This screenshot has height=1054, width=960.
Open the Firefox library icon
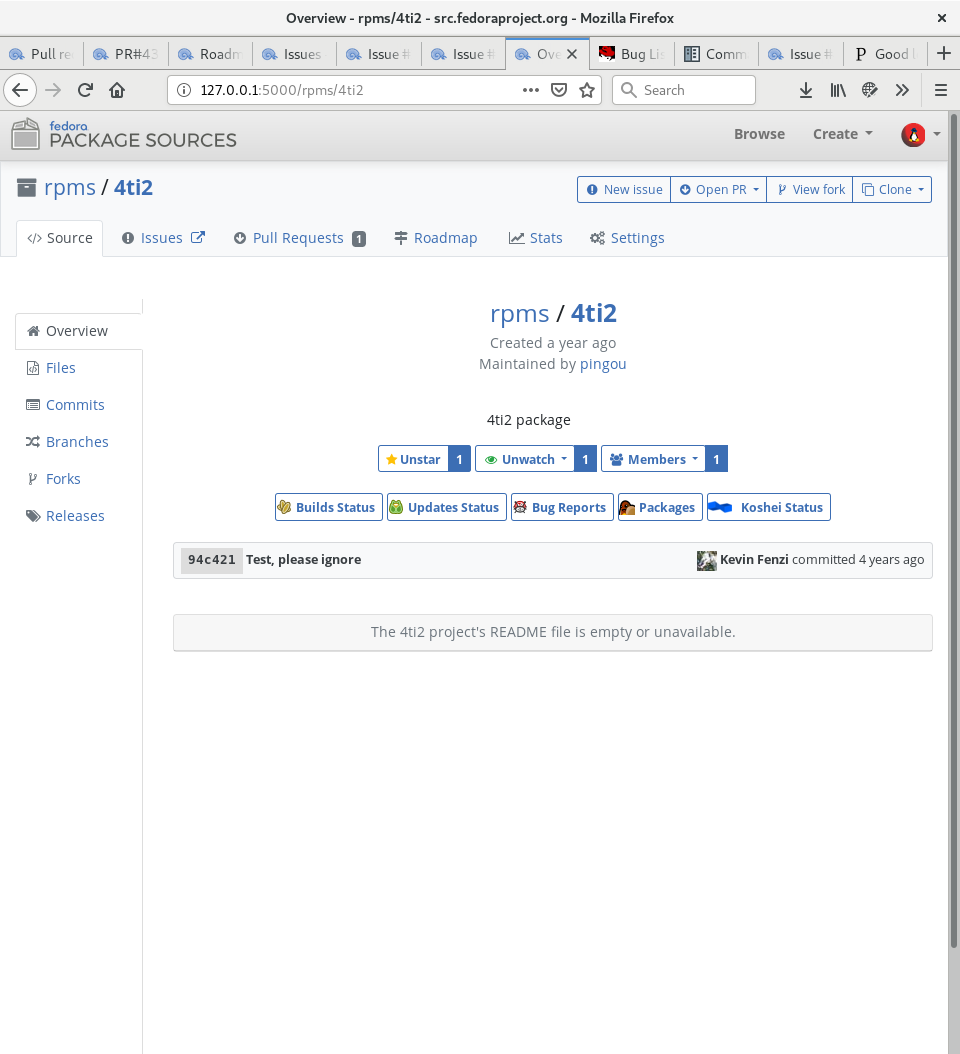point(838,90)
